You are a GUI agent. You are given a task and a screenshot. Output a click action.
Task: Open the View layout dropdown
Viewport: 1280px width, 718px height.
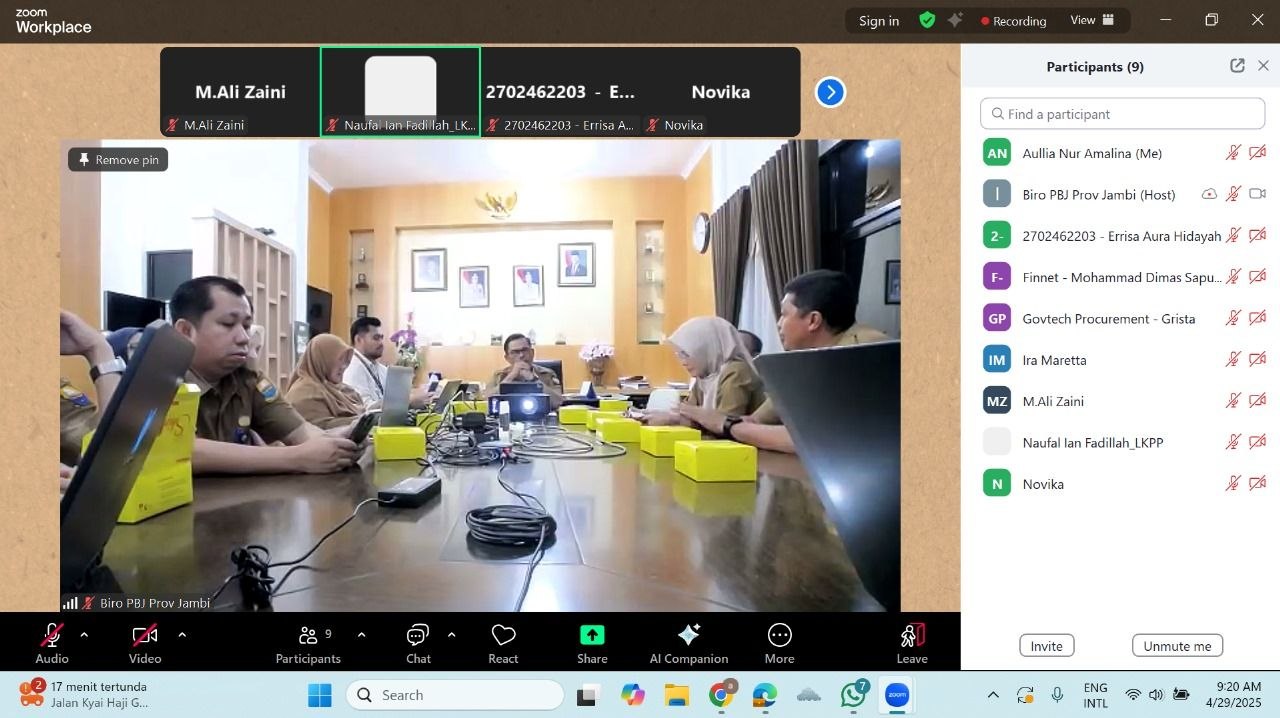1092,20
